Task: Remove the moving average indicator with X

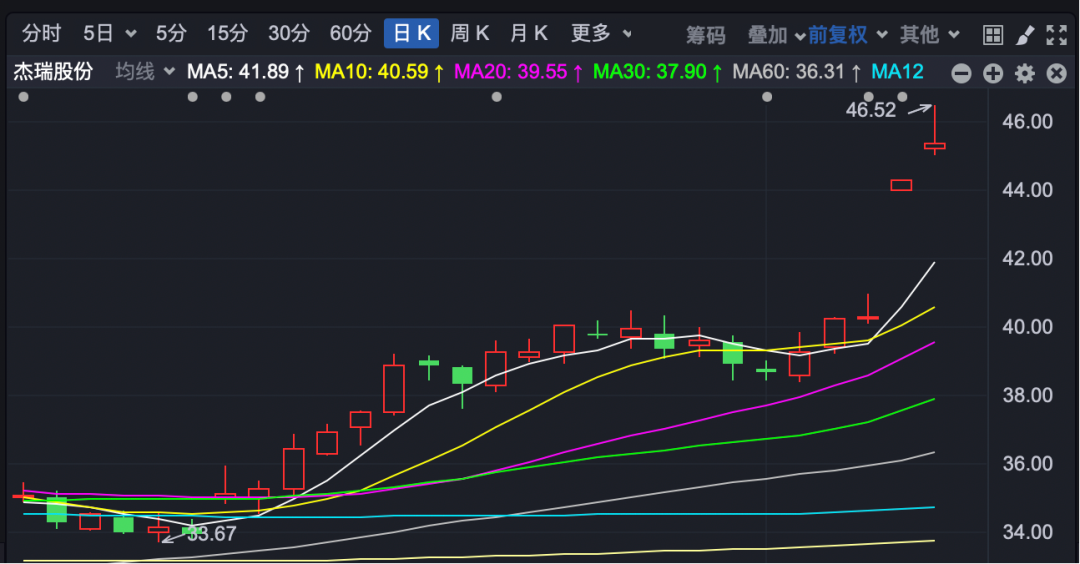Action: (1056, 73)
